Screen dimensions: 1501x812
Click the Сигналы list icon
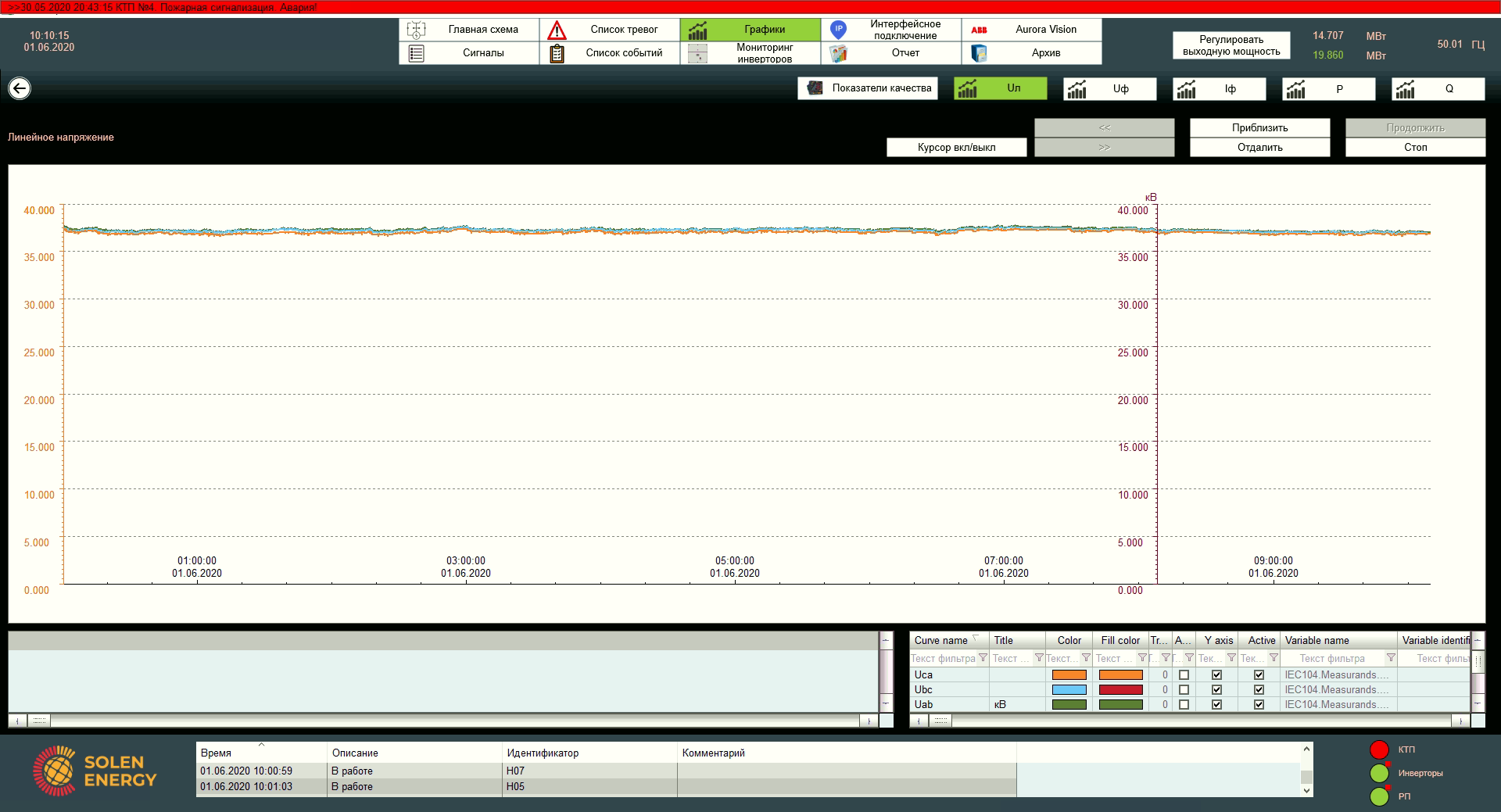[x=416, y=53]
